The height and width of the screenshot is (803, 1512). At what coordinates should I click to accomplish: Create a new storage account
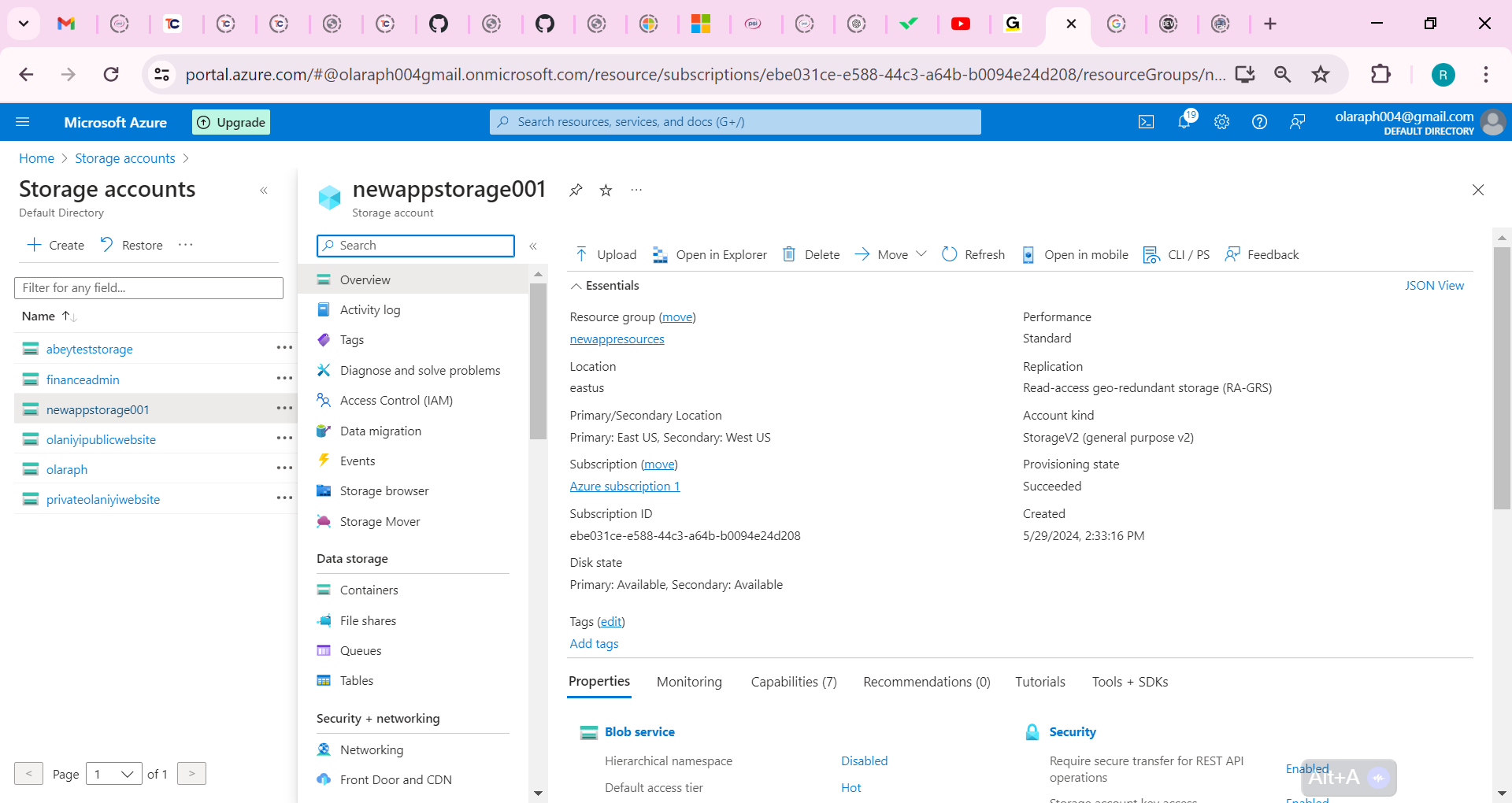(55, 245)
